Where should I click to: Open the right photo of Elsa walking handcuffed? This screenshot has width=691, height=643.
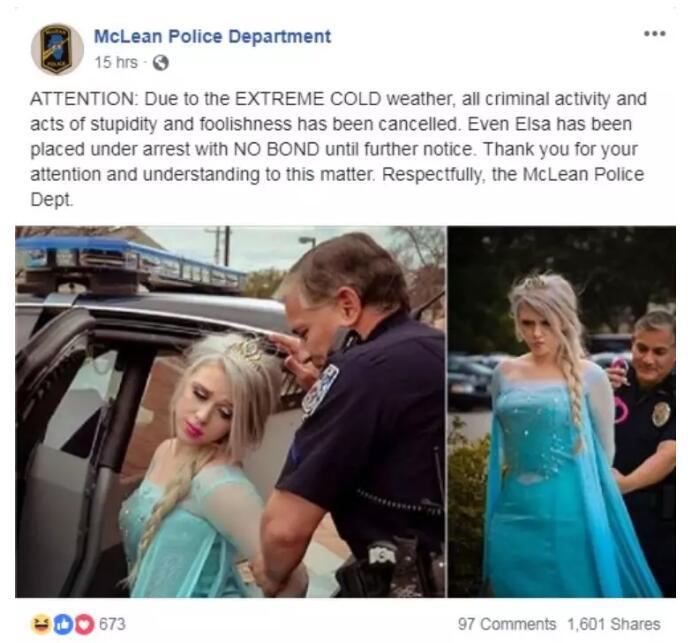[562, 412]
